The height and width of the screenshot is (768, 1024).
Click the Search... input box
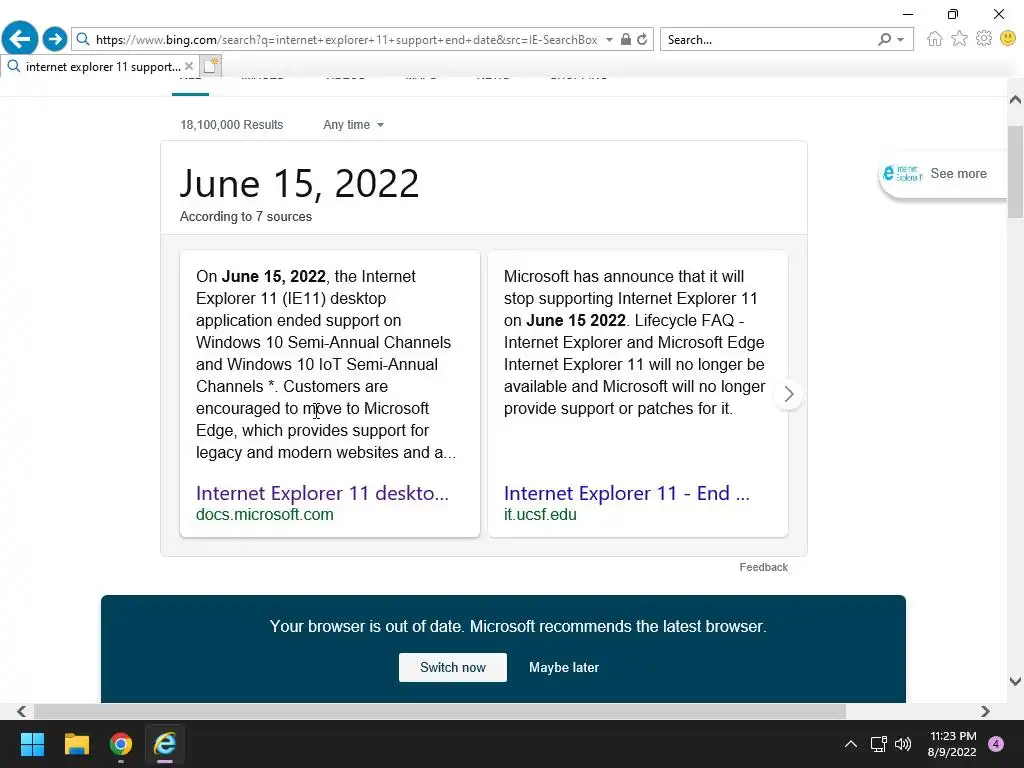(x=768, y=39)
